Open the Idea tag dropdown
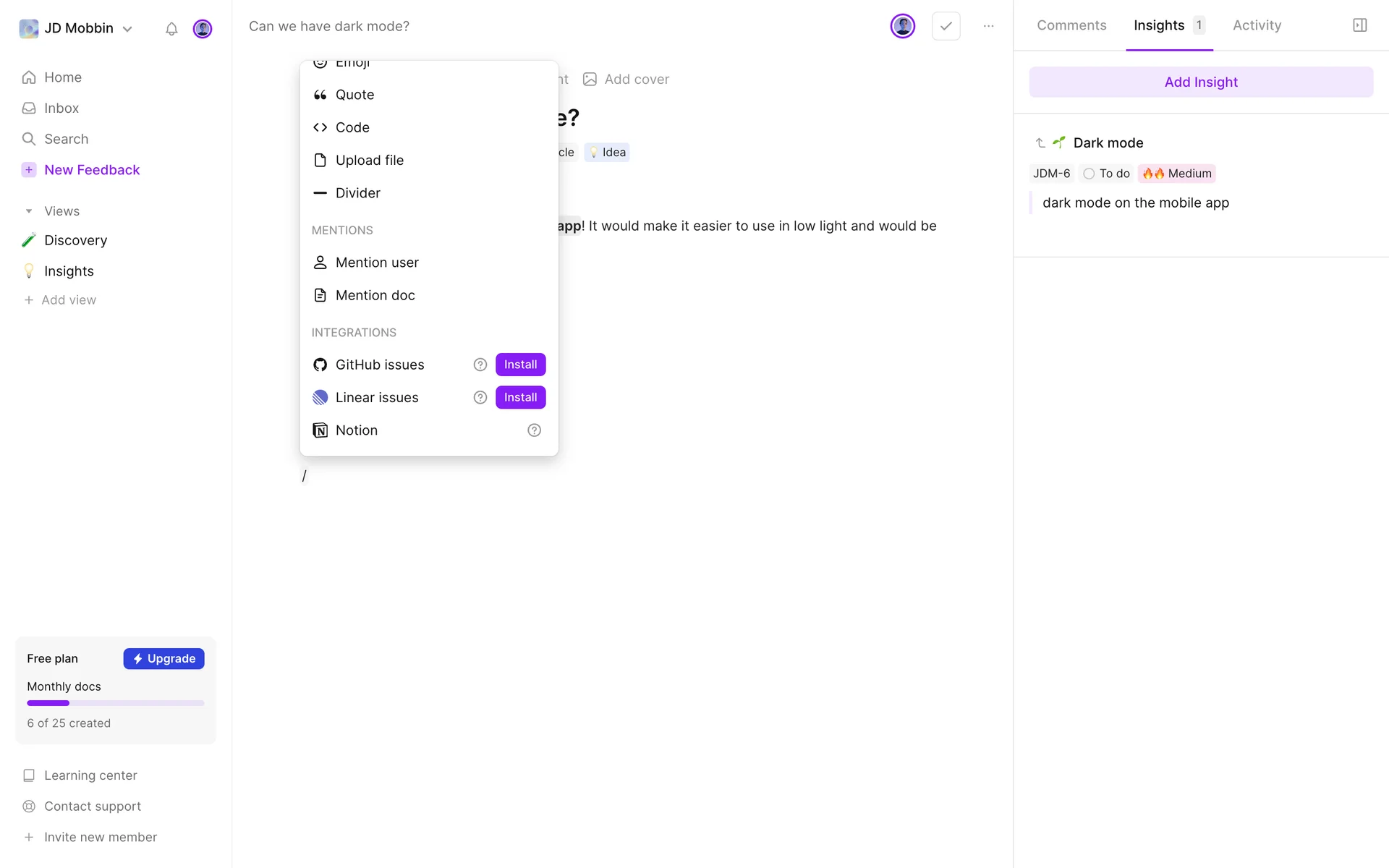Image resolution: width=1389 pixels, height=868 pixels. pyautogui.click(x=607, y=153)
